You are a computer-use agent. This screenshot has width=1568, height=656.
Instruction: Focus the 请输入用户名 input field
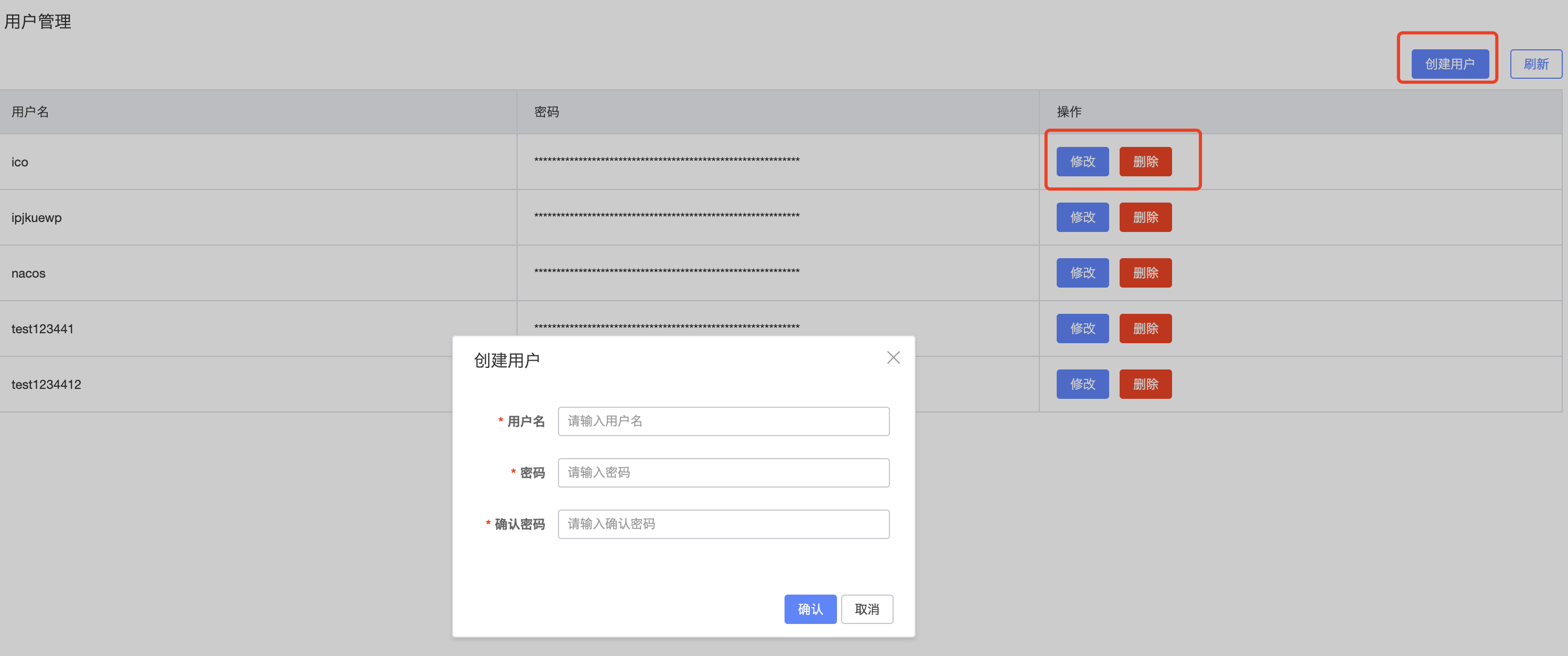click(x=723, y=421)
